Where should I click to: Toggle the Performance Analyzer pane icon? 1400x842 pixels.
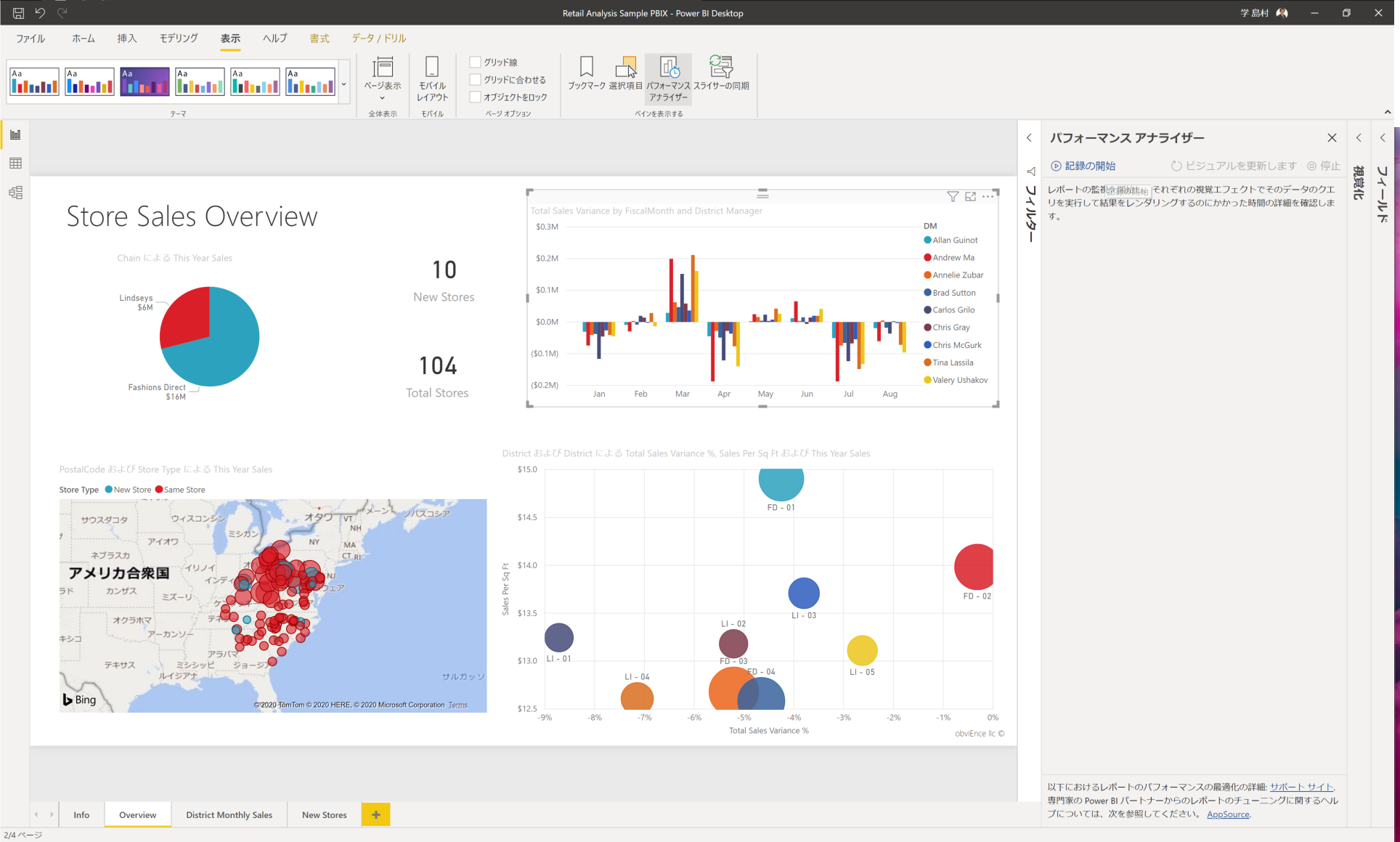point(668,73)
